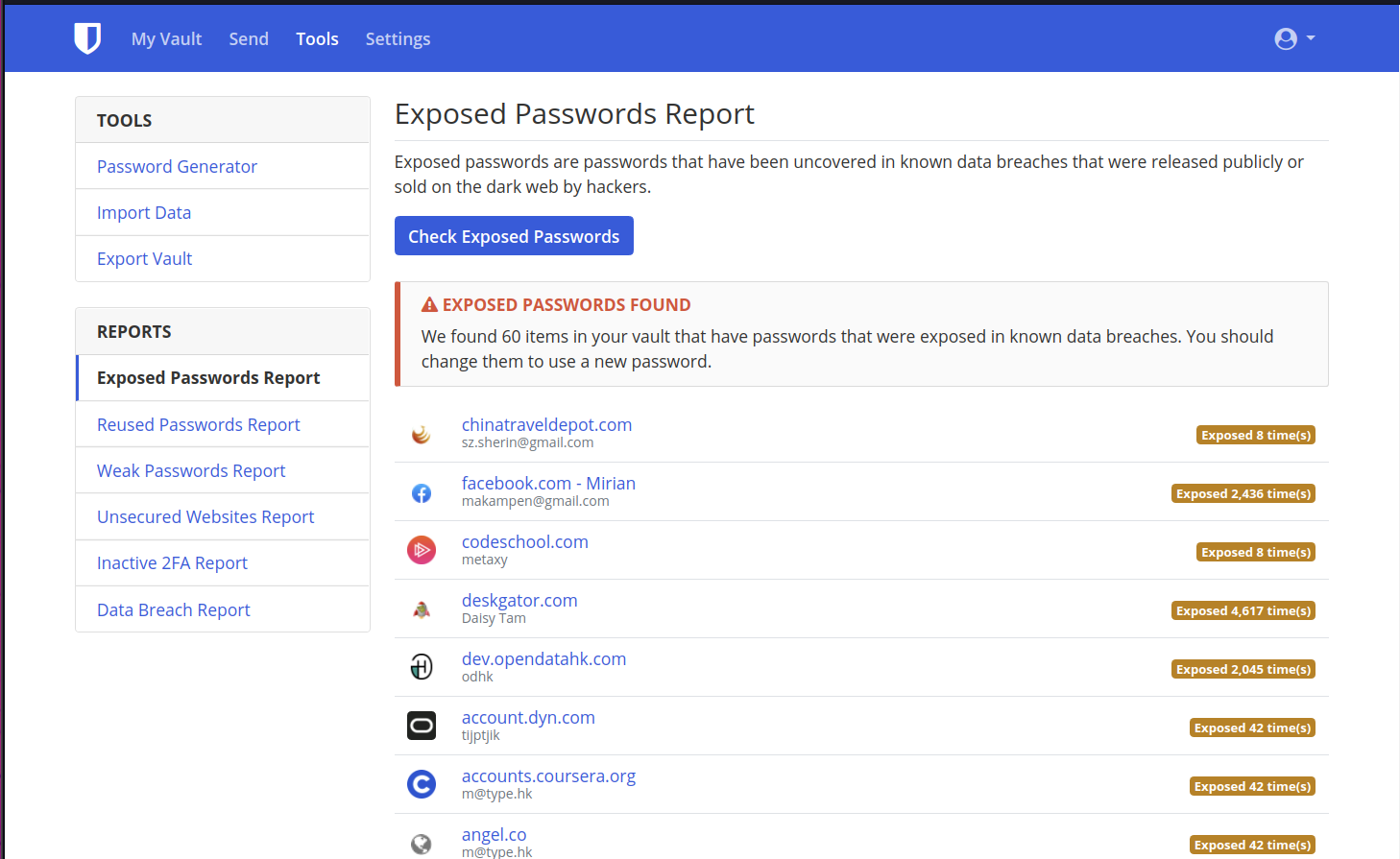Image resolution: width=1400 pixels, height=859 pixels.
Task: Open the Settings tab
Action: [x=398, y=39]
